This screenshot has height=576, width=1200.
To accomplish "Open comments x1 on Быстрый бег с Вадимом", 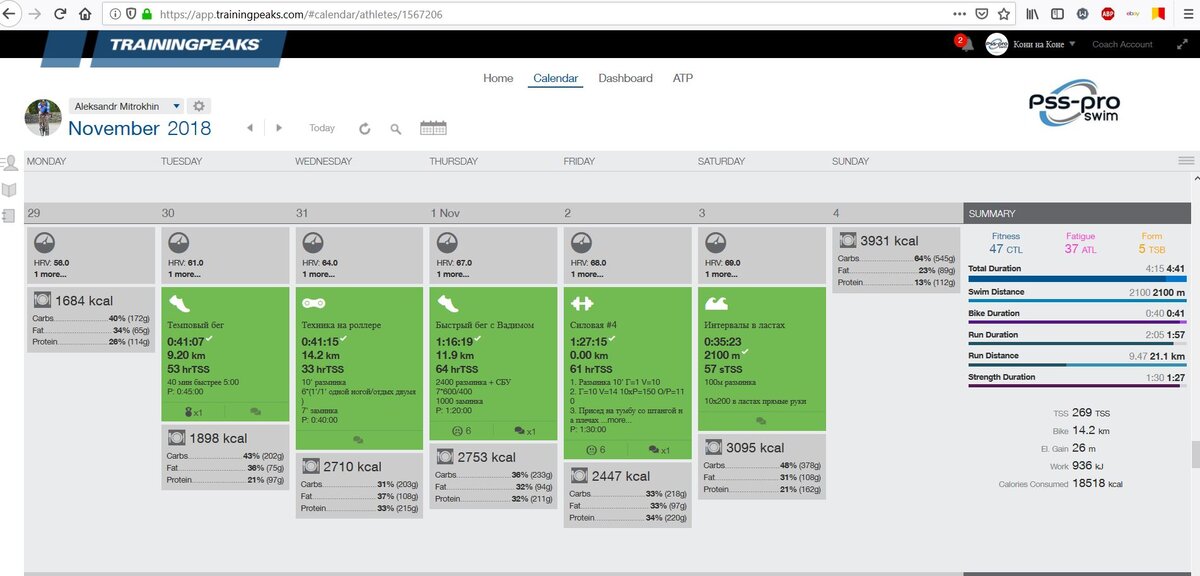I will (525, 431).
